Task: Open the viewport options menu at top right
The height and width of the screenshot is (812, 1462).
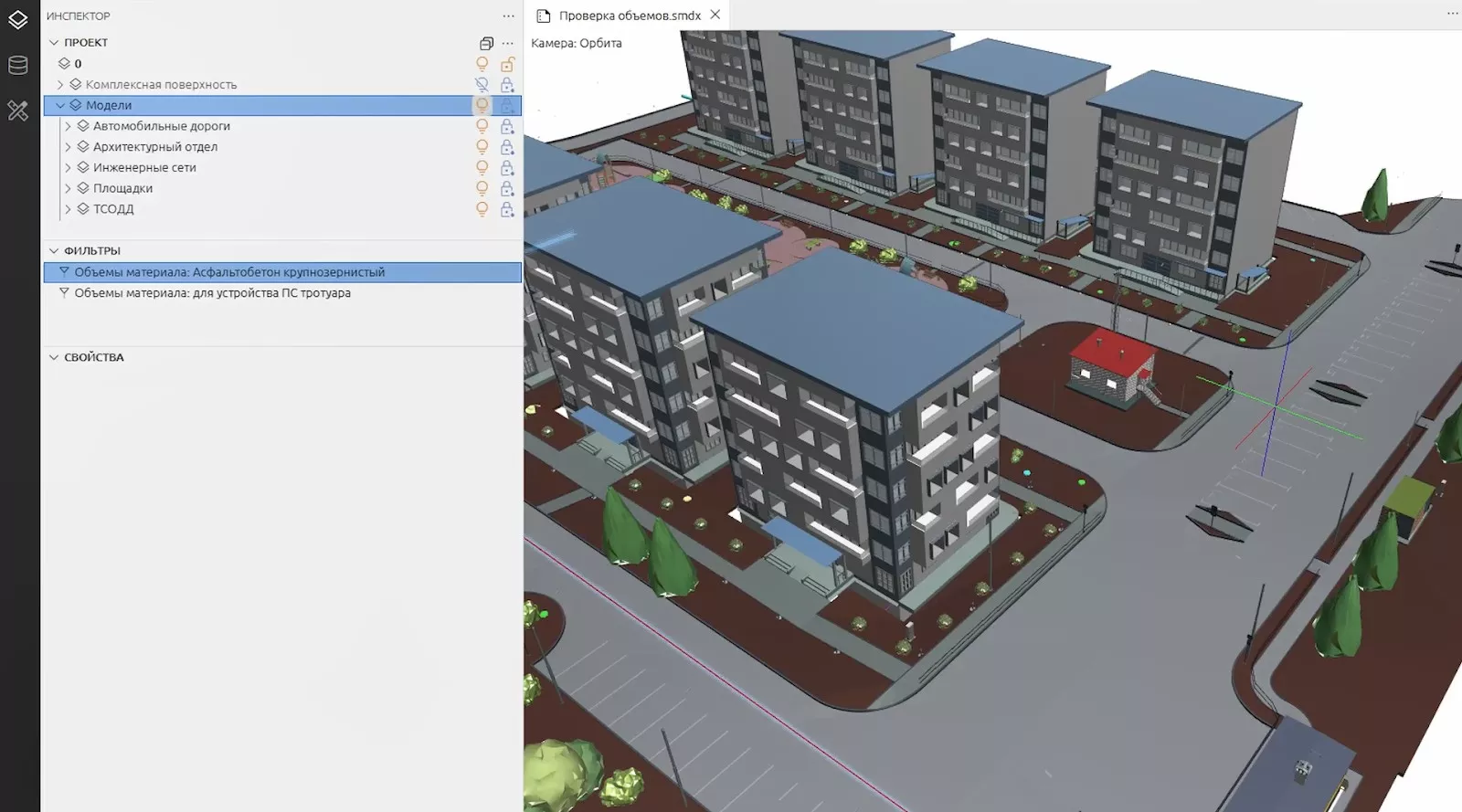Action: pos(1452,14)
